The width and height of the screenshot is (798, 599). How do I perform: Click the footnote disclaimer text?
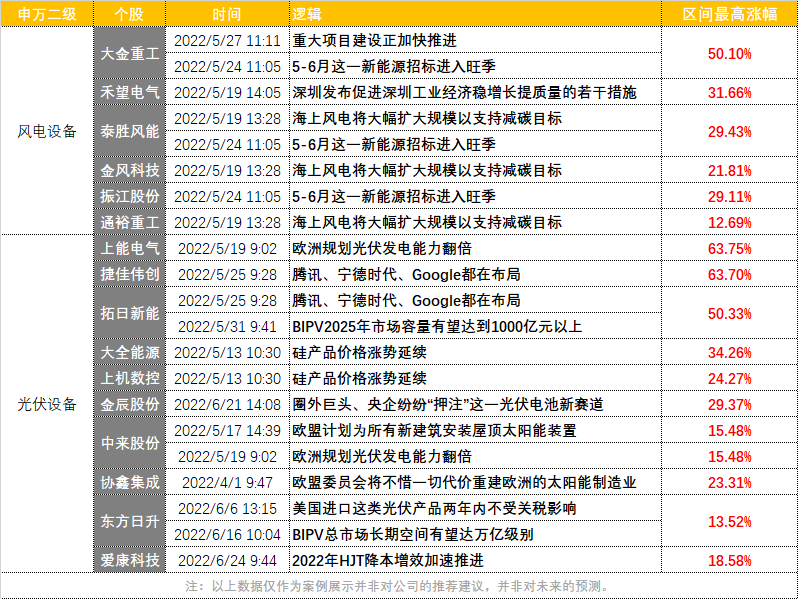(398, 586)
